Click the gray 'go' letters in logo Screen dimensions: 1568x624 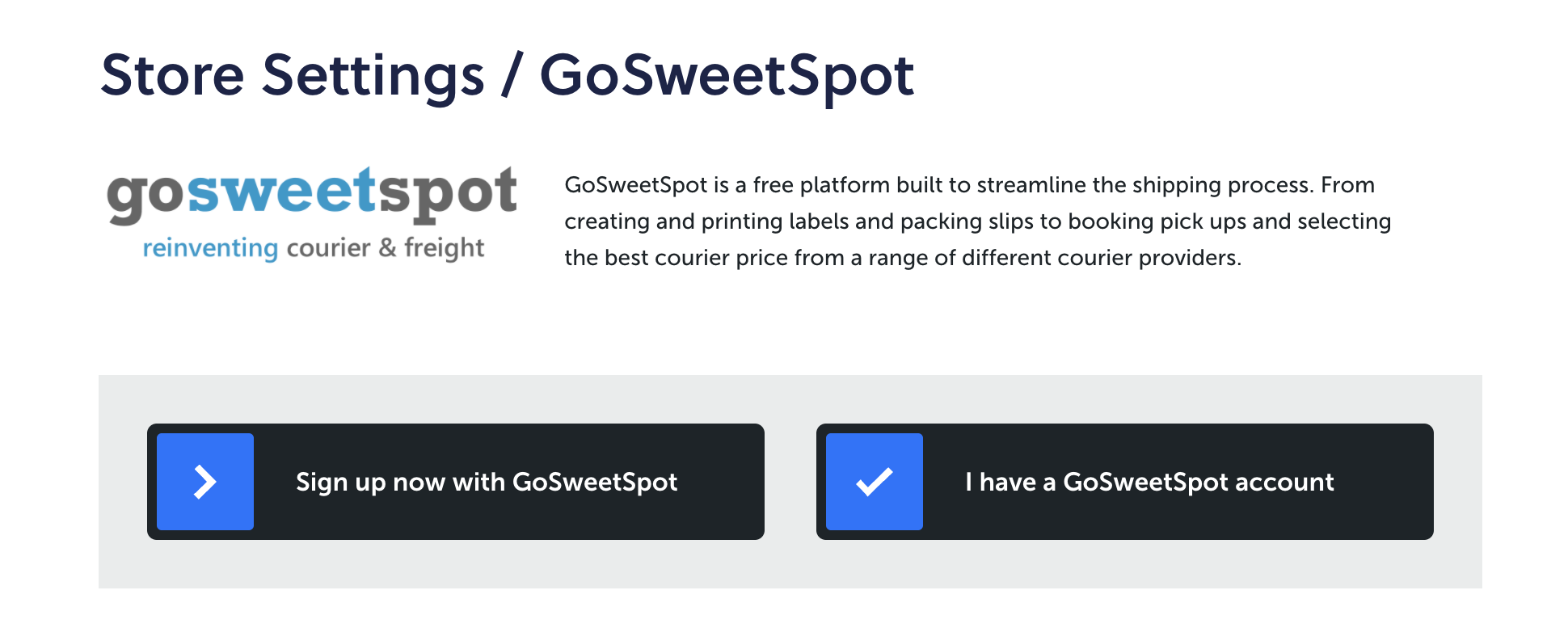tap(146, 198)
